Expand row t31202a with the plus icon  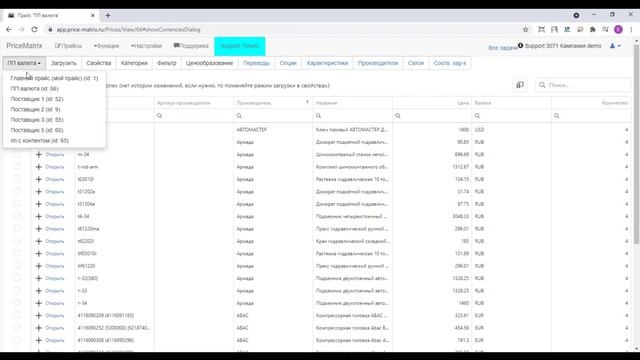pyautogui.click(x=39, y=191)
